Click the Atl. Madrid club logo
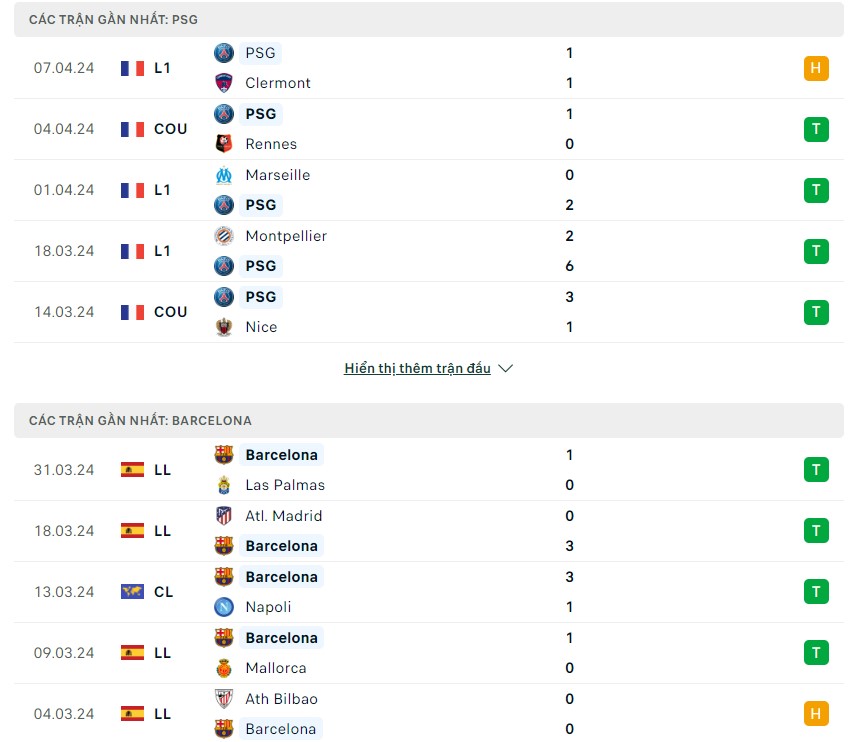The image size is (857, 742). (x=225, y=516)
